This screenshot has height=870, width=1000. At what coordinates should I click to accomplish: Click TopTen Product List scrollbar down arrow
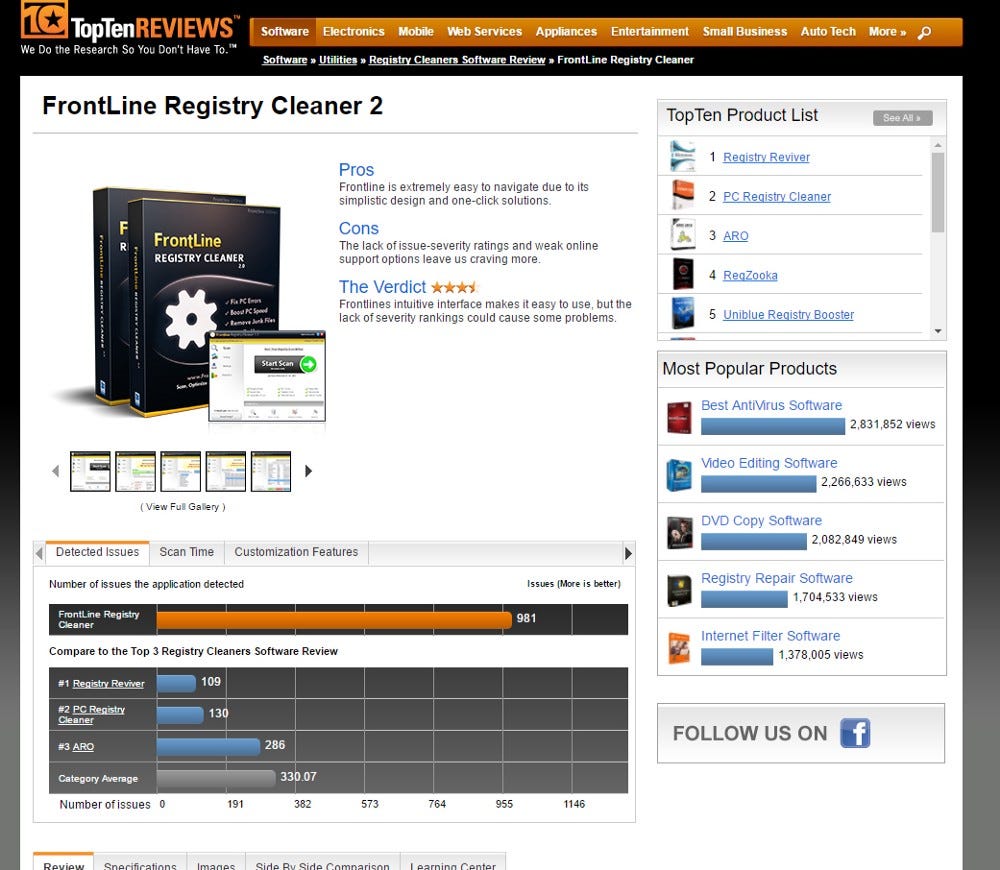tap(938, 331)
